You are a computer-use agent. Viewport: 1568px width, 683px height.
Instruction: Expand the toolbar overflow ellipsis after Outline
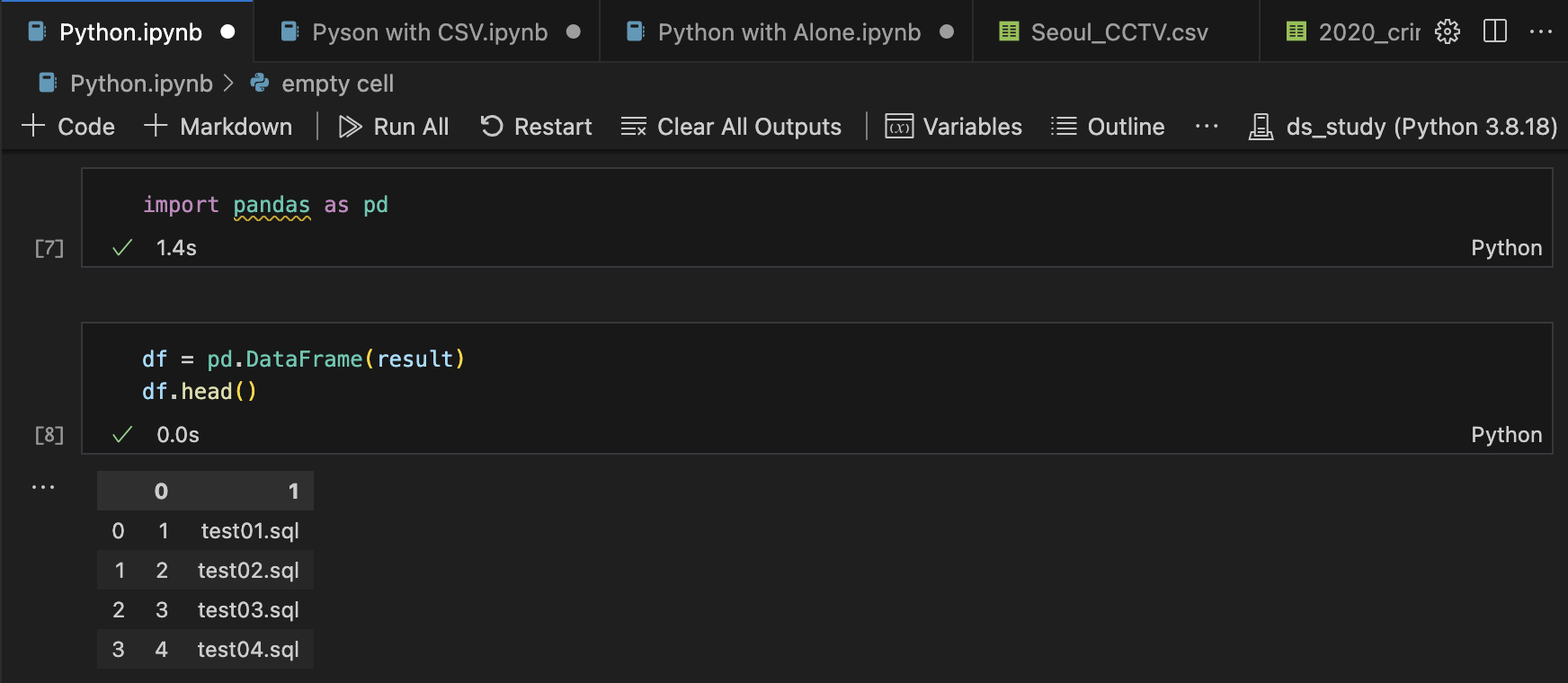coord(1207,127)
